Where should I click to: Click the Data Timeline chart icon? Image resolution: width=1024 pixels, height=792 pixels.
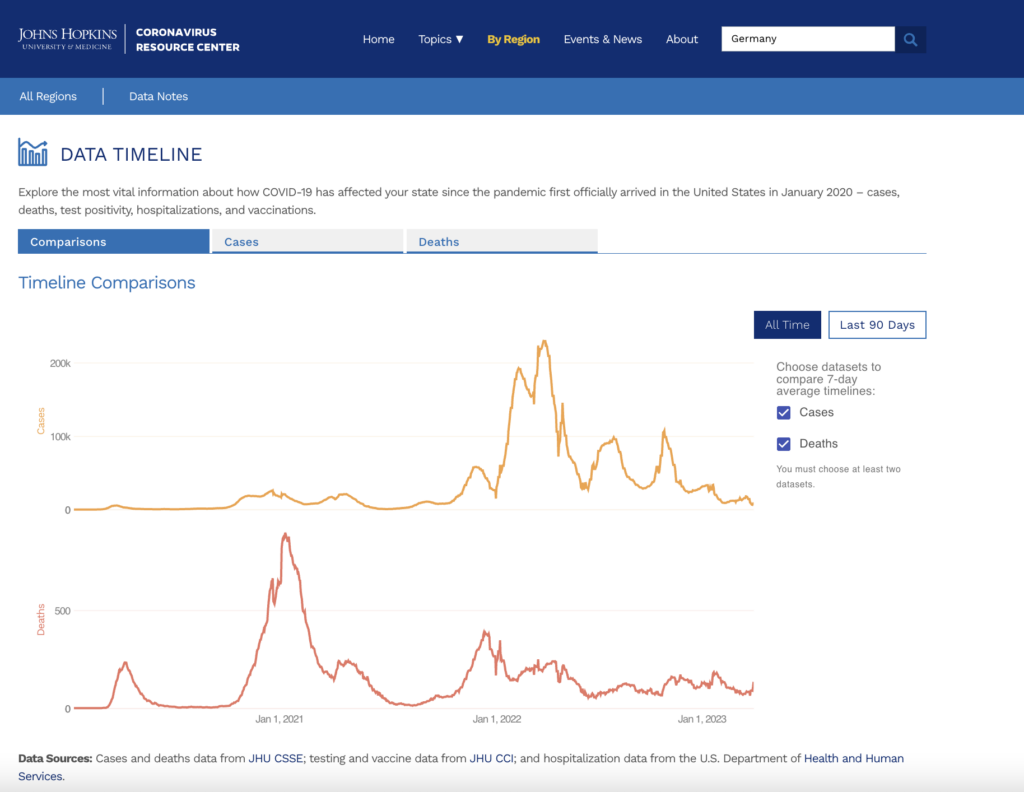click(33, 153)
